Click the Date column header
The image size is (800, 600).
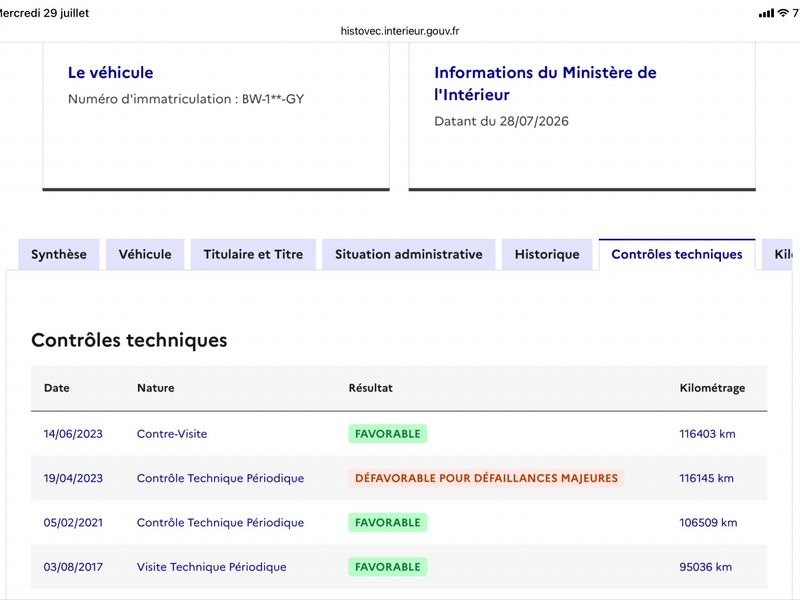click(x=57, y=388)
